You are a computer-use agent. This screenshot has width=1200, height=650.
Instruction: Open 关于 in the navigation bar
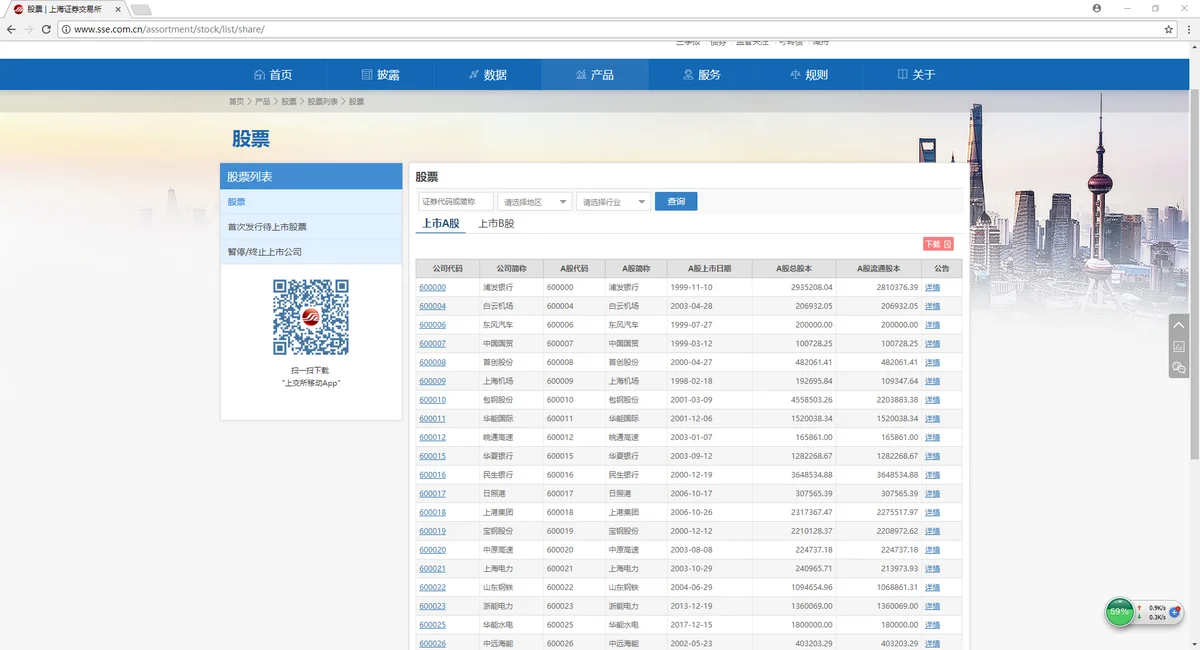pyautogui.click(x=916, y=75)
